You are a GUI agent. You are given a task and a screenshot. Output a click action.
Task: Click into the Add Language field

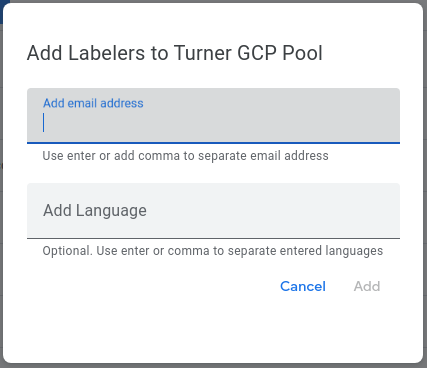pyautogui.click(x=213, y=211)
